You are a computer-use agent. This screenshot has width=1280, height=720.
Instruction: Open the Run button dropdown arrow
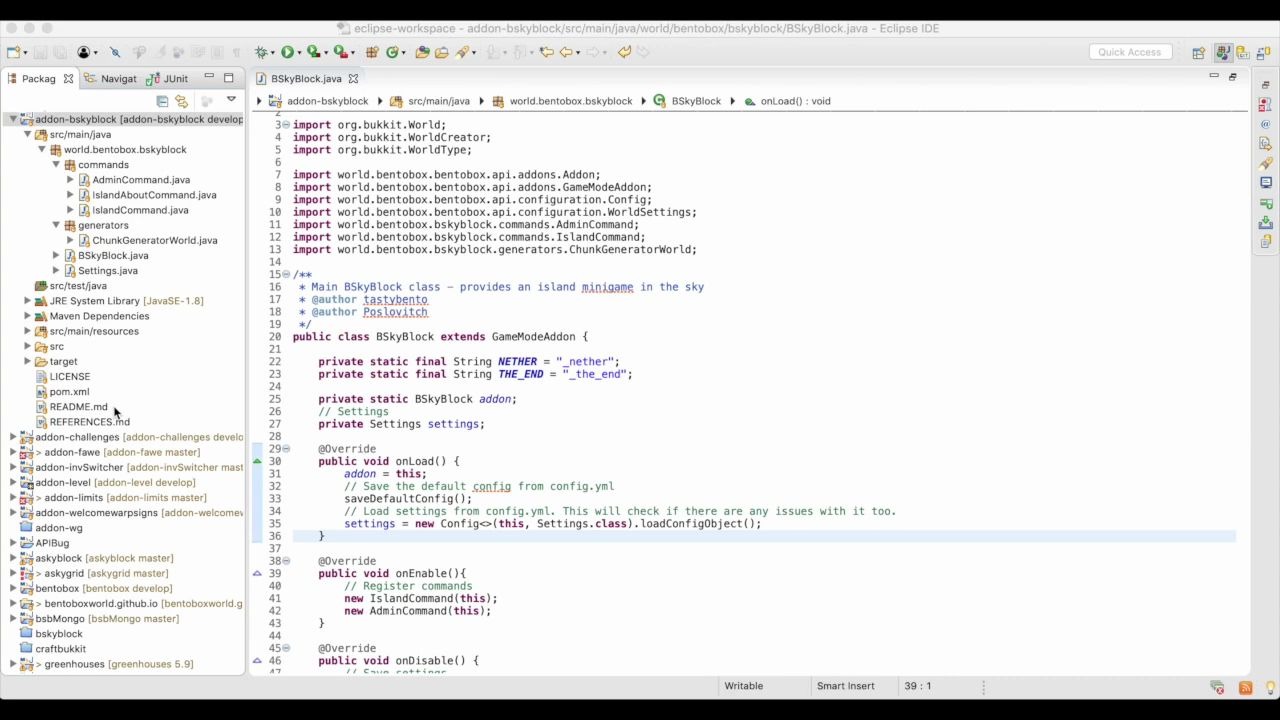[x=299, y=53]
